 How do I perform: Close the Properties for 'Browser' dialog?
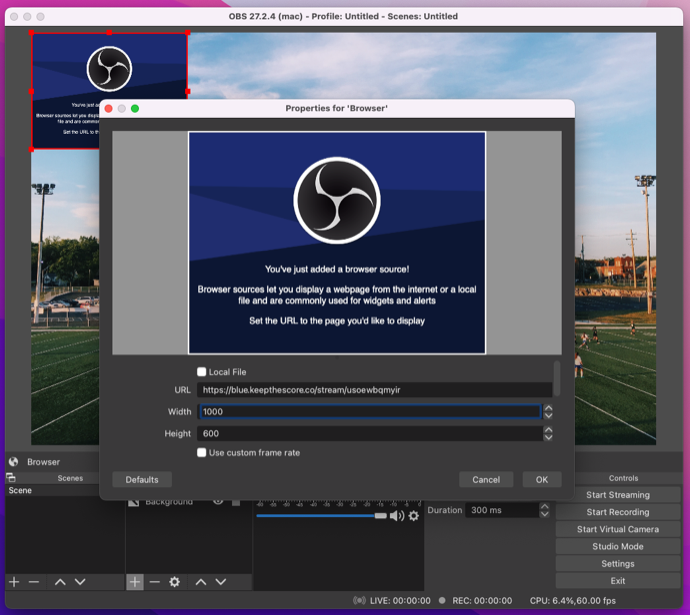pyautogui.click(x=109, y=109)
